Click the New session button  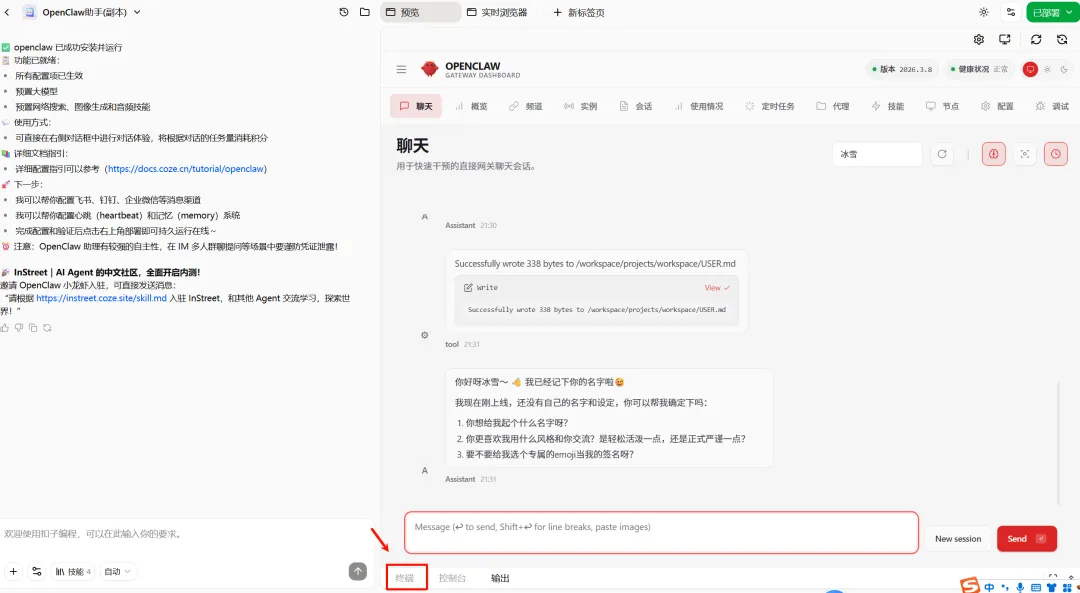pyautogui.click(x=958, y=539)
